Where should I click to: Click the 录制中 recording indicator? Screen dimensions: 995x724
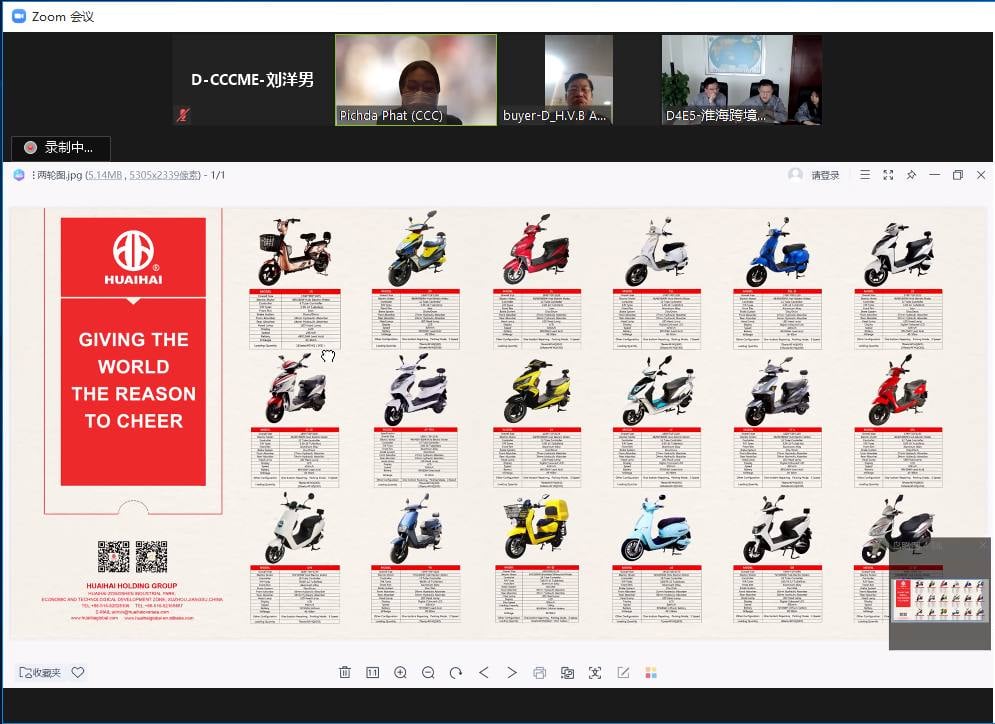[x=61, y=148]
